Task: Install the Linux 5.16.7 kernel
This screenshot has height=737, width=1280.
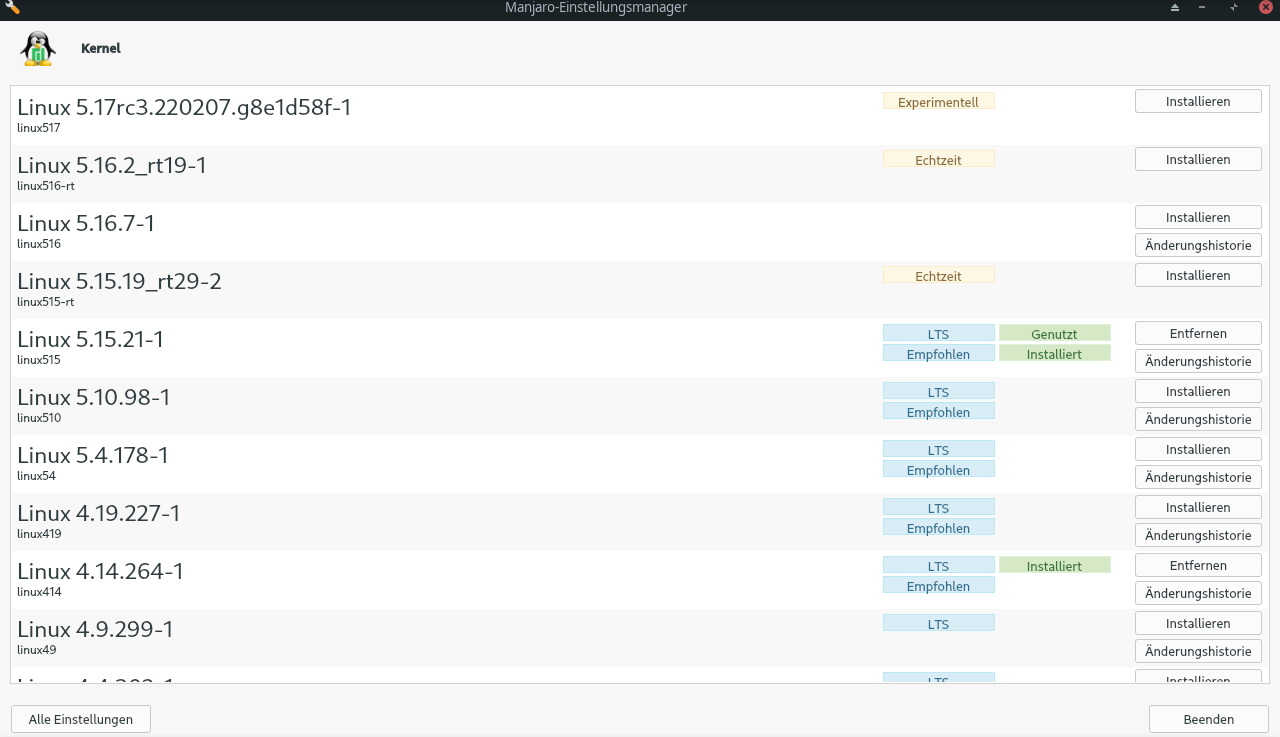Action: (x=1197, y=216)
